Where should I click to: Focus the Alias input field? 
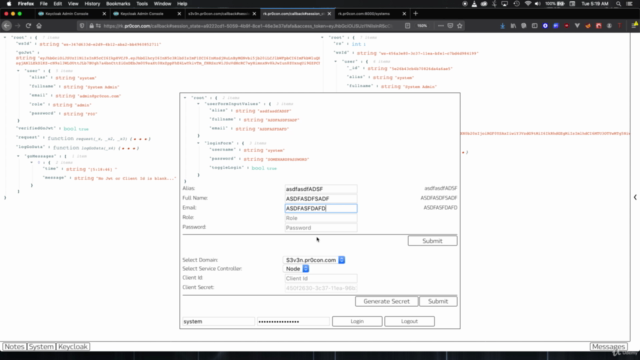click(x=321, y=189)
